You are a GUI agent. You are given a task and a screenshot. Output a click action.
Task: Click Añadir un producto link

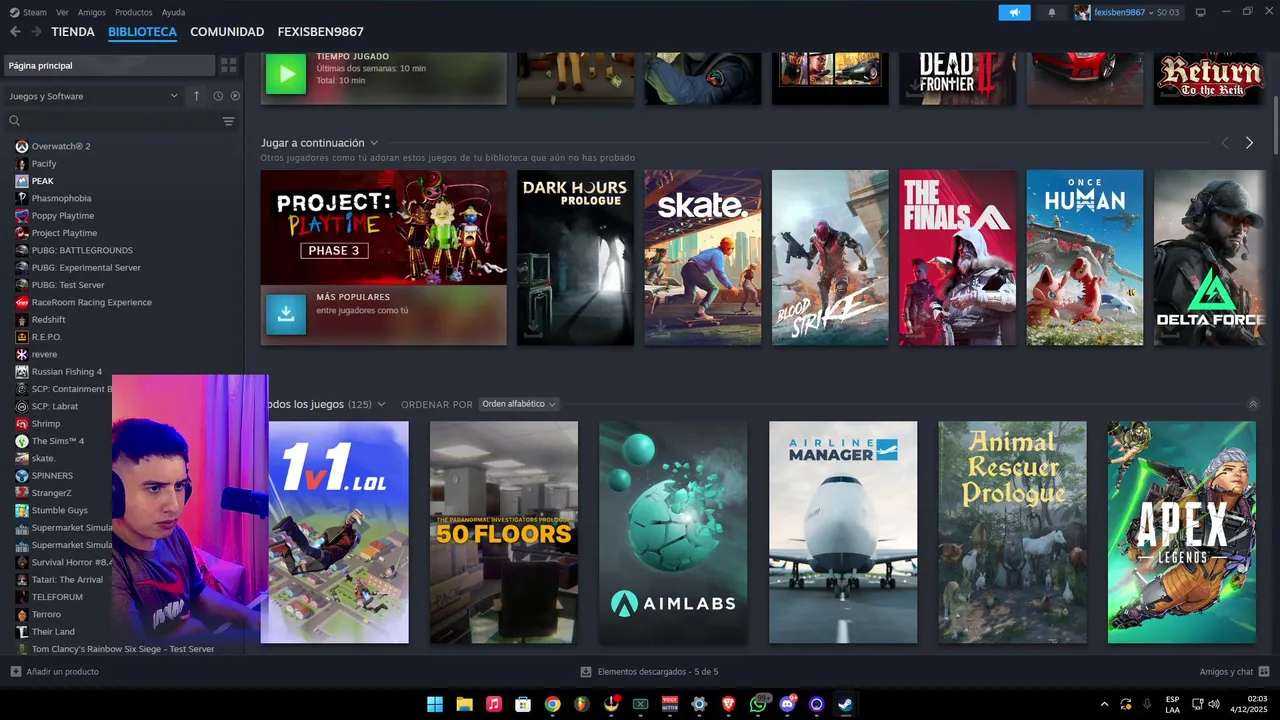pyautogui.click(x=63, y=672)
